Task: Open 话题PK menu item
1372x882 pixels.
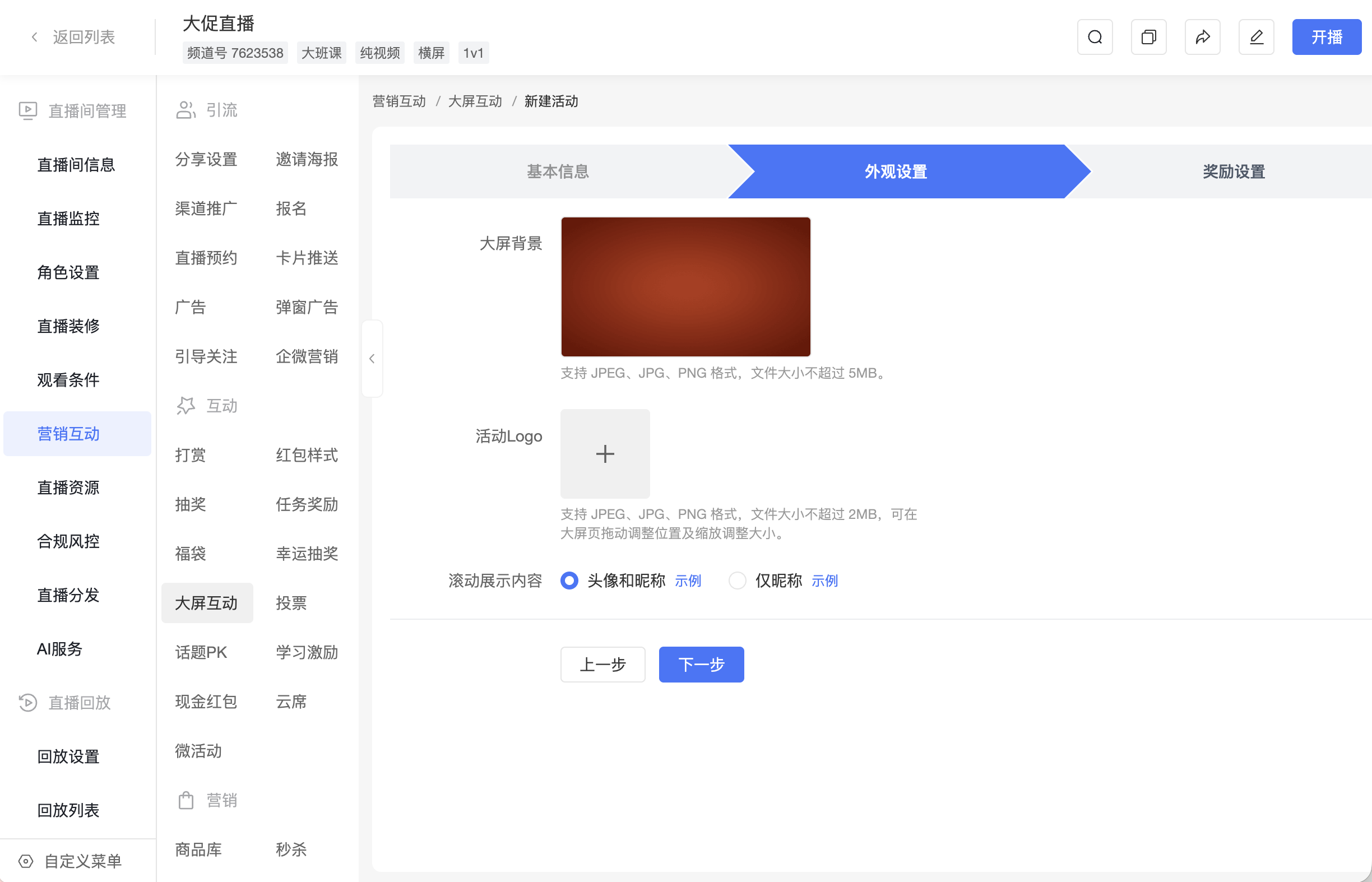Action: 201,652
